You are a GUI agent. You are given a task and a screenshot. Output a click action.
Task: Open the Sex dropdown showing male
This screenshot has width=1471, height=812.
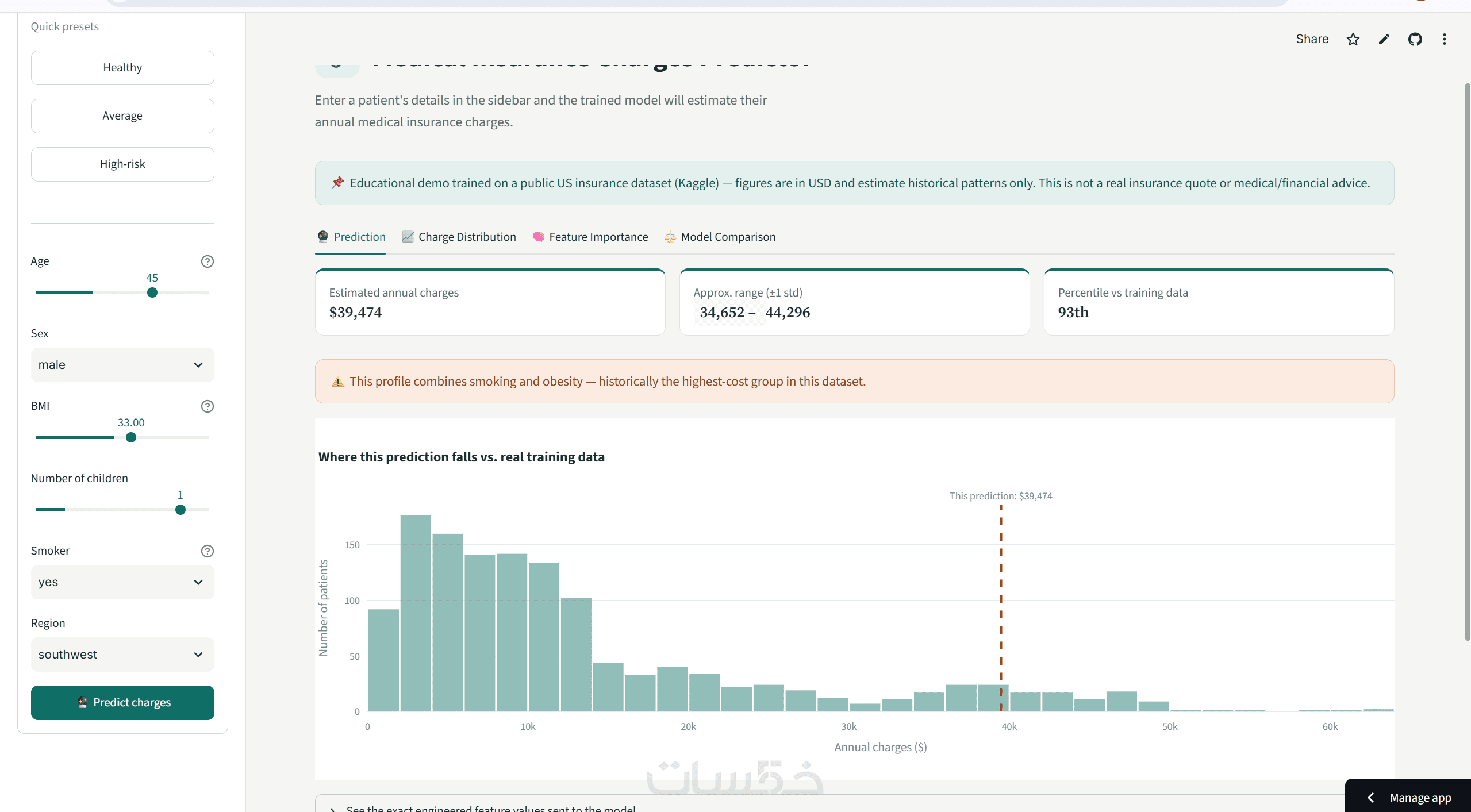(x=122, y=365)
